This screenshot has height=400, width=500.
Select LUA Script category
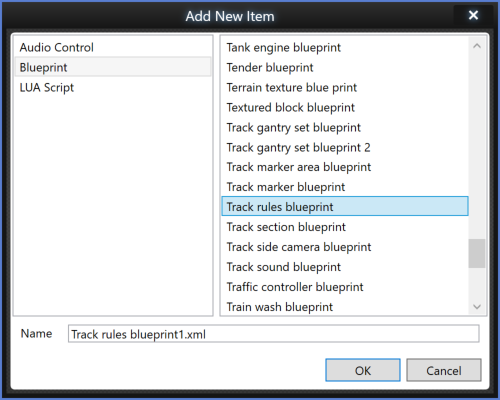113,87
